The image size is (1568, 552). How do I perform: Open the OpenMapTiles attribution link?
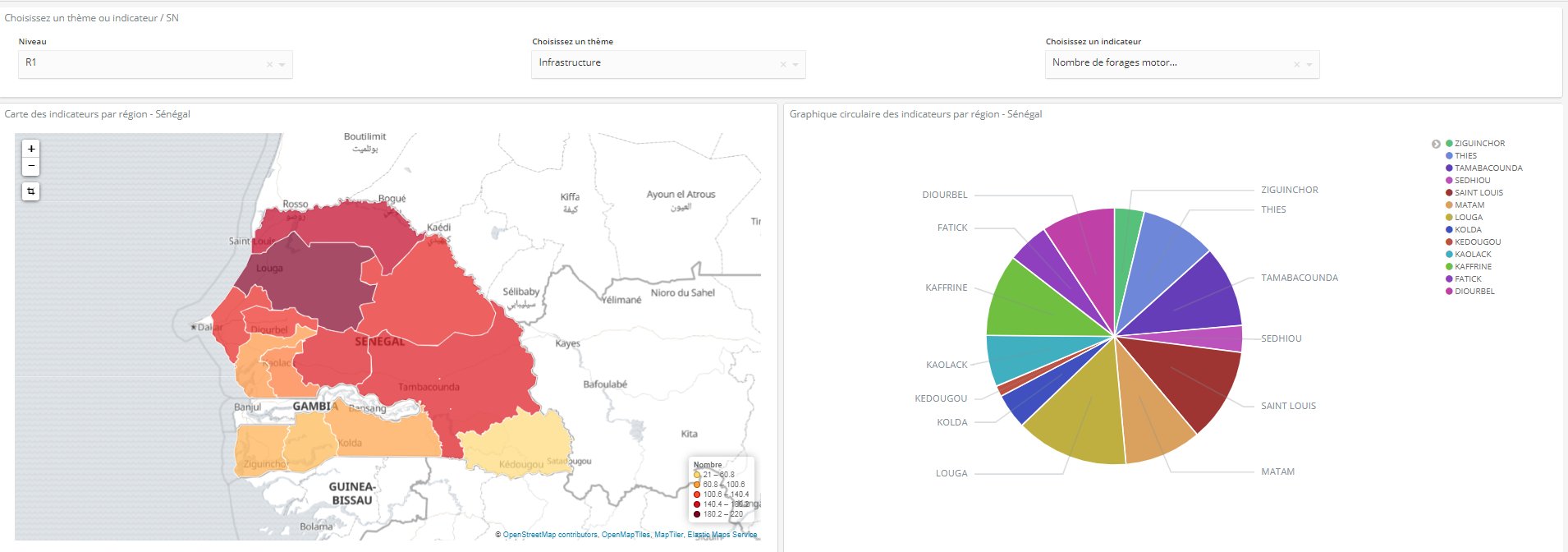point(626,535)
